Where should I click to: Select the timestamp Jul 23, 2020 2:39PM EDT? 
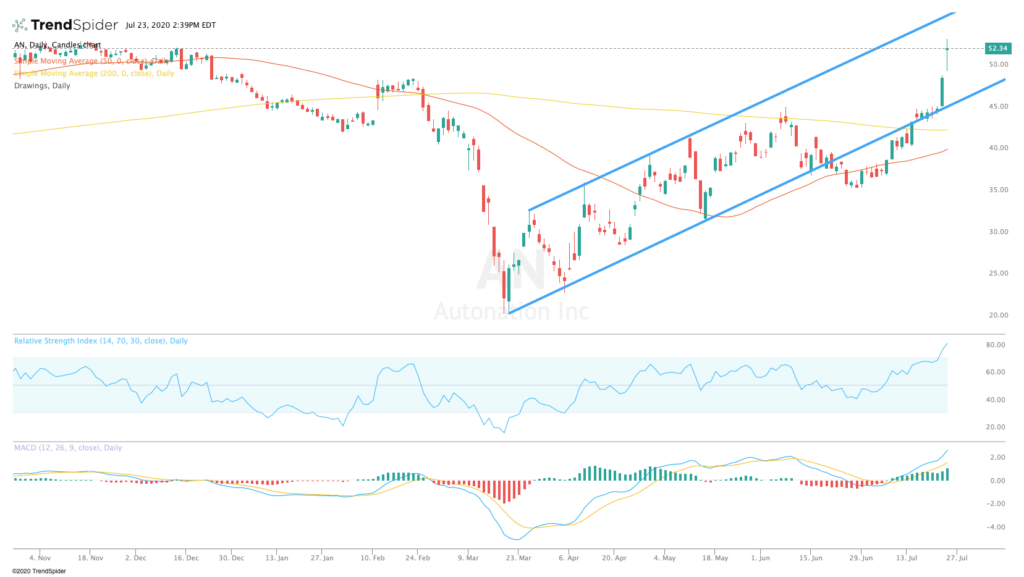click(x=170, y=25)
